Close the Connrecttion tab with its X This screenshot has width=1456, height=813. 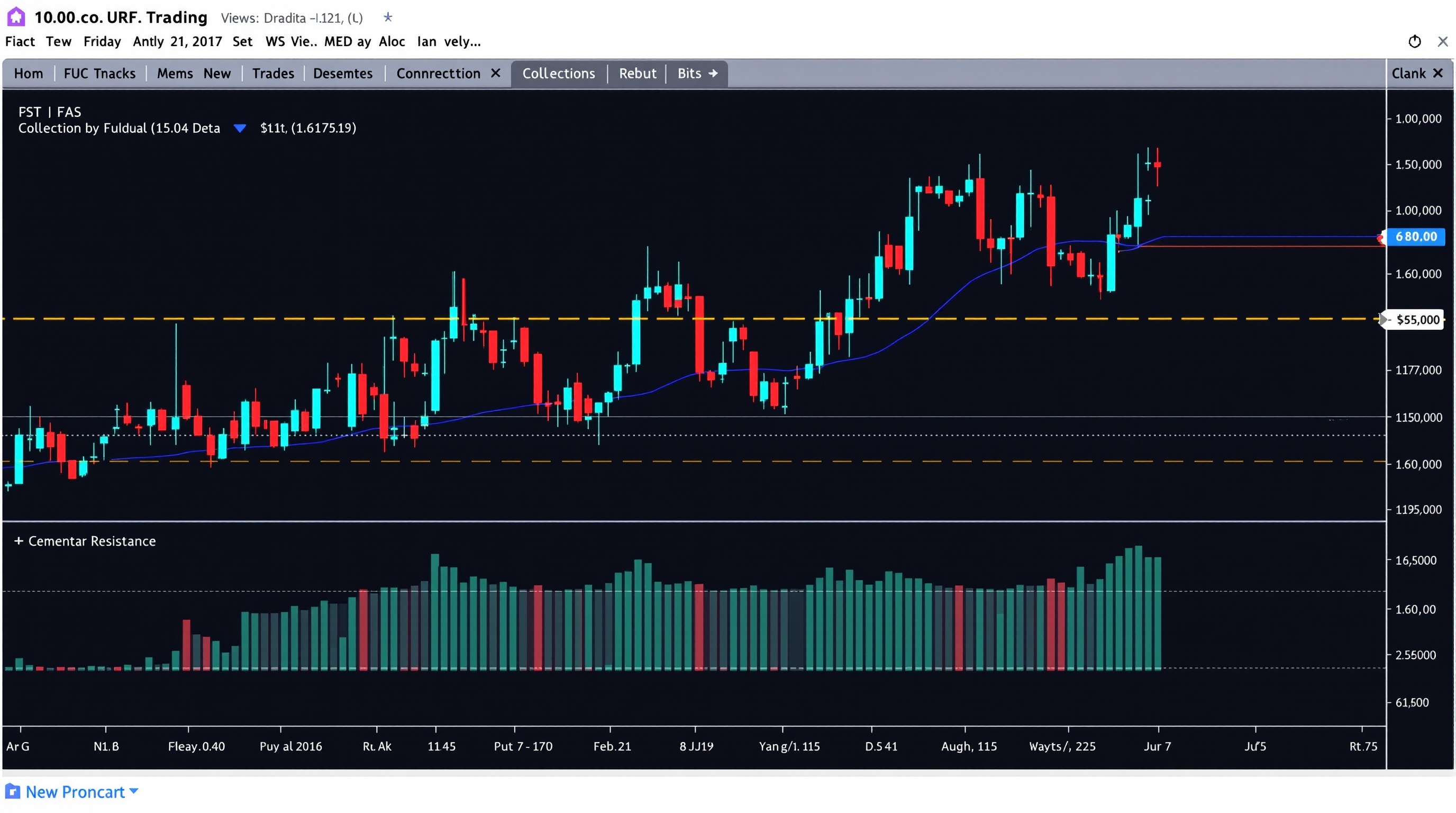click(x=496, y=73)
